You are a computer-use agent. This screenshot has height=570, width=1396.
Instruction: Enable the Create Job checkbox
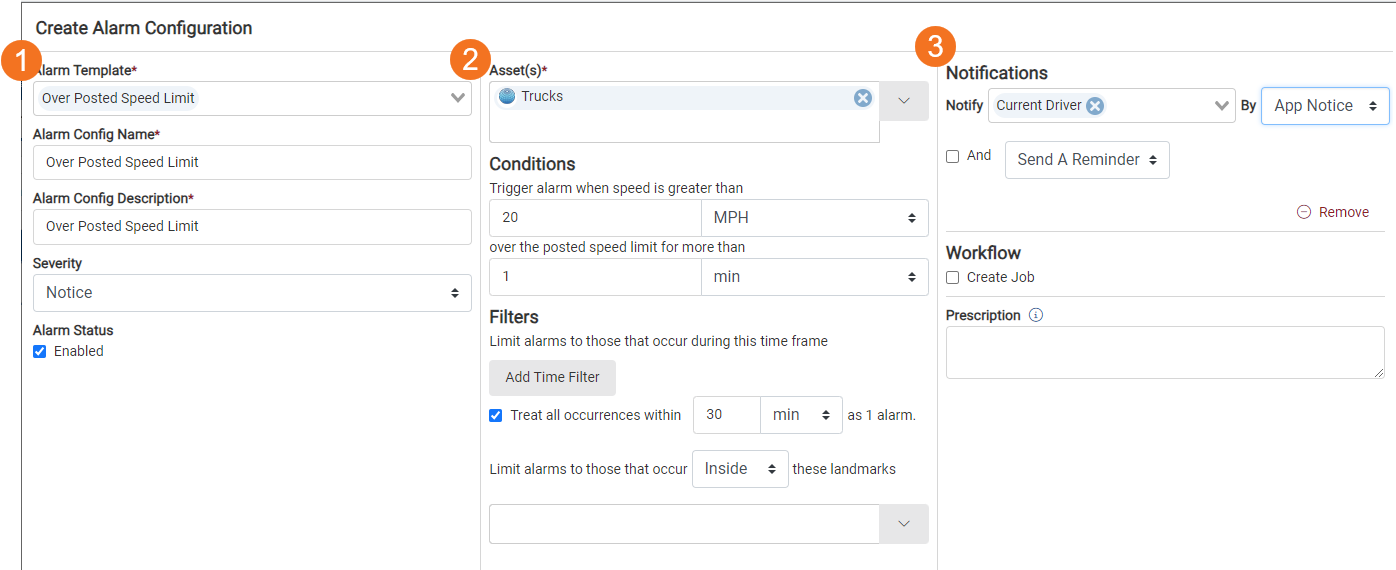coord(953,277)
